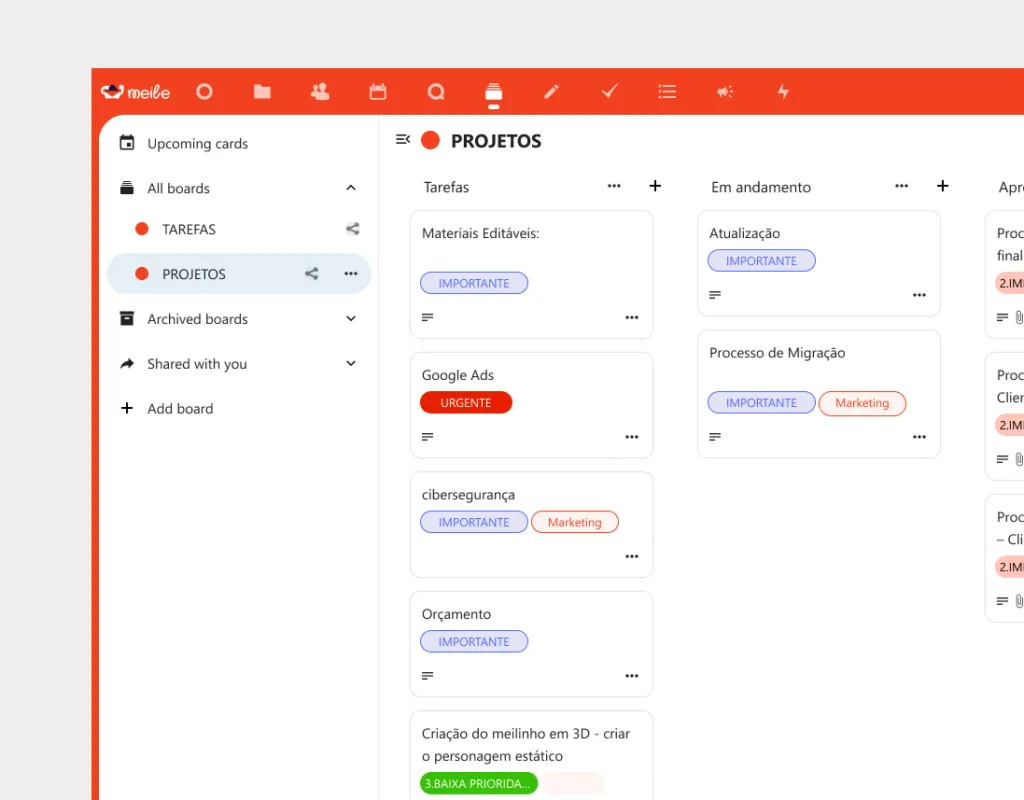Select the calendar icon in the top bar
Viewport: 1024px width, 800px height.
pos(378,91)
